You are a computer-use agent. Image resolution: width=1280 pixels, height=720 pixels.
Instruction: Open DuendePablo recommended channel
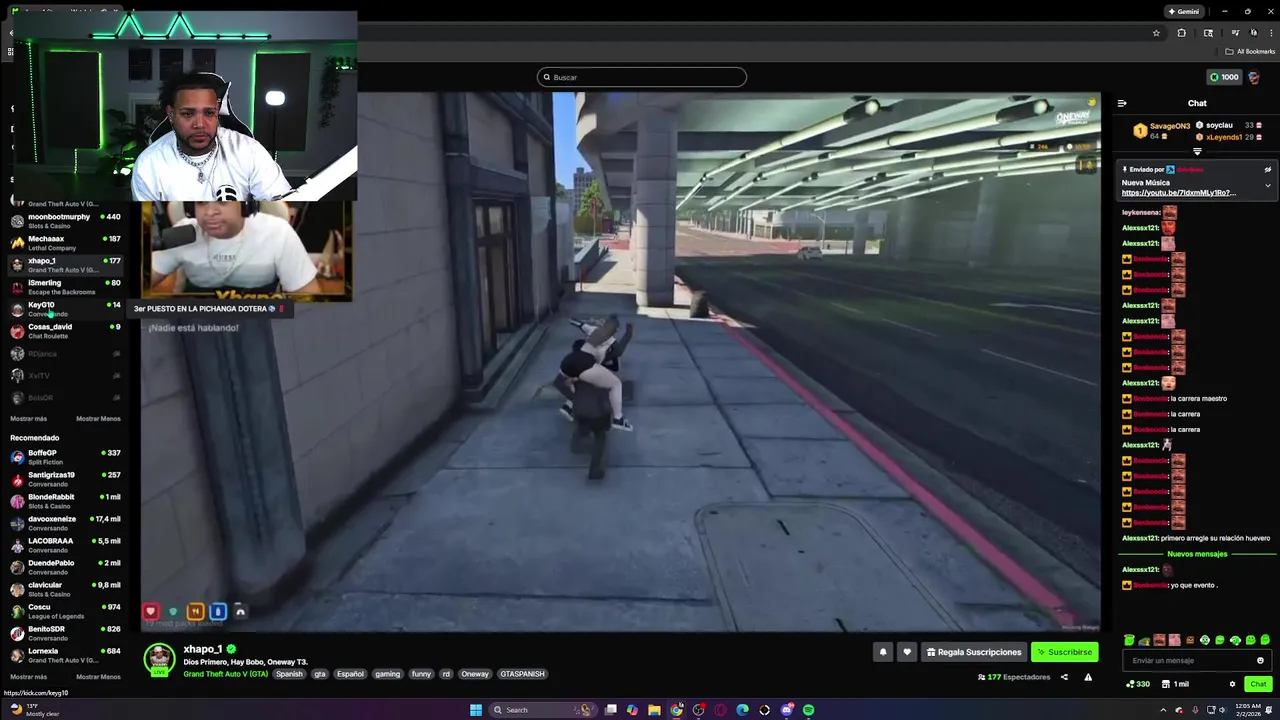[x=66, y=567]
